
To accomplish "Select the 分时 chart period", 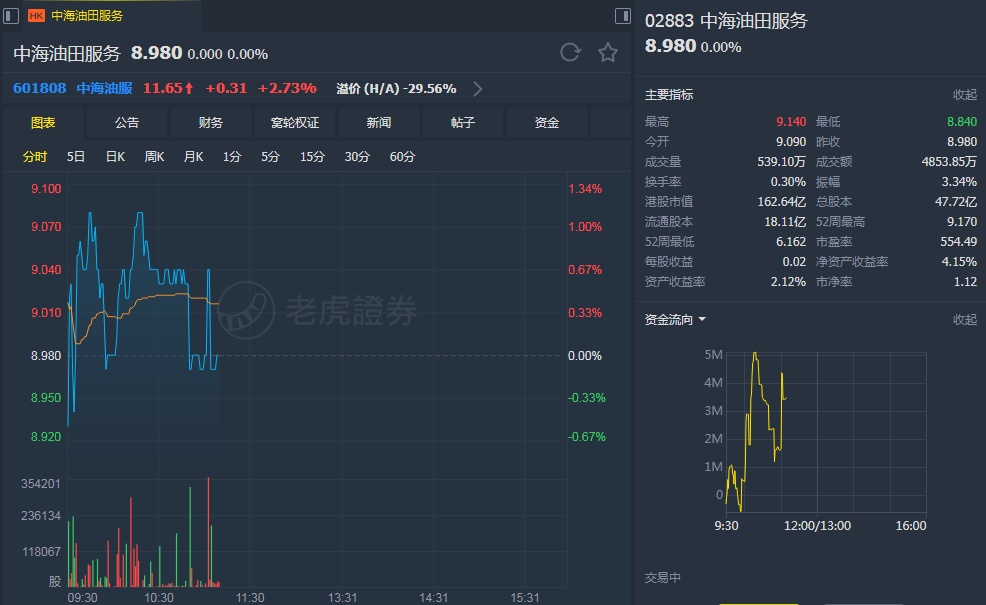I will [35, 157].
